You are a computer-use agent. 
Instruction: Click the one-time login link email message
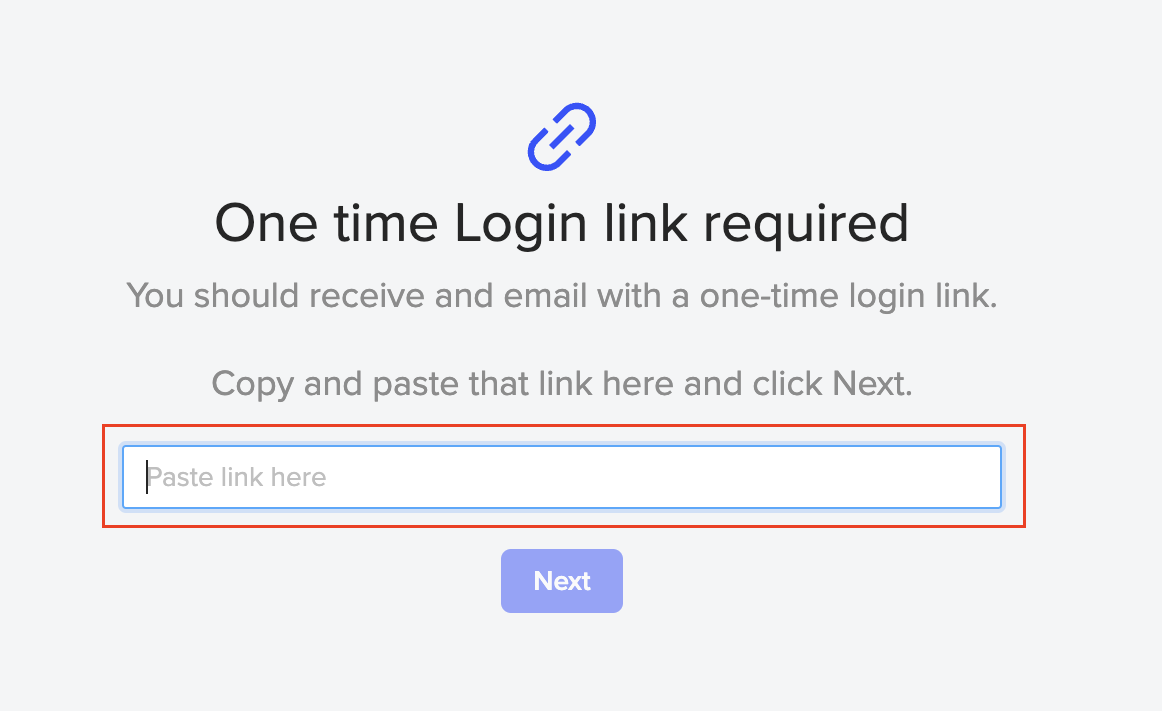coord(561,296)
